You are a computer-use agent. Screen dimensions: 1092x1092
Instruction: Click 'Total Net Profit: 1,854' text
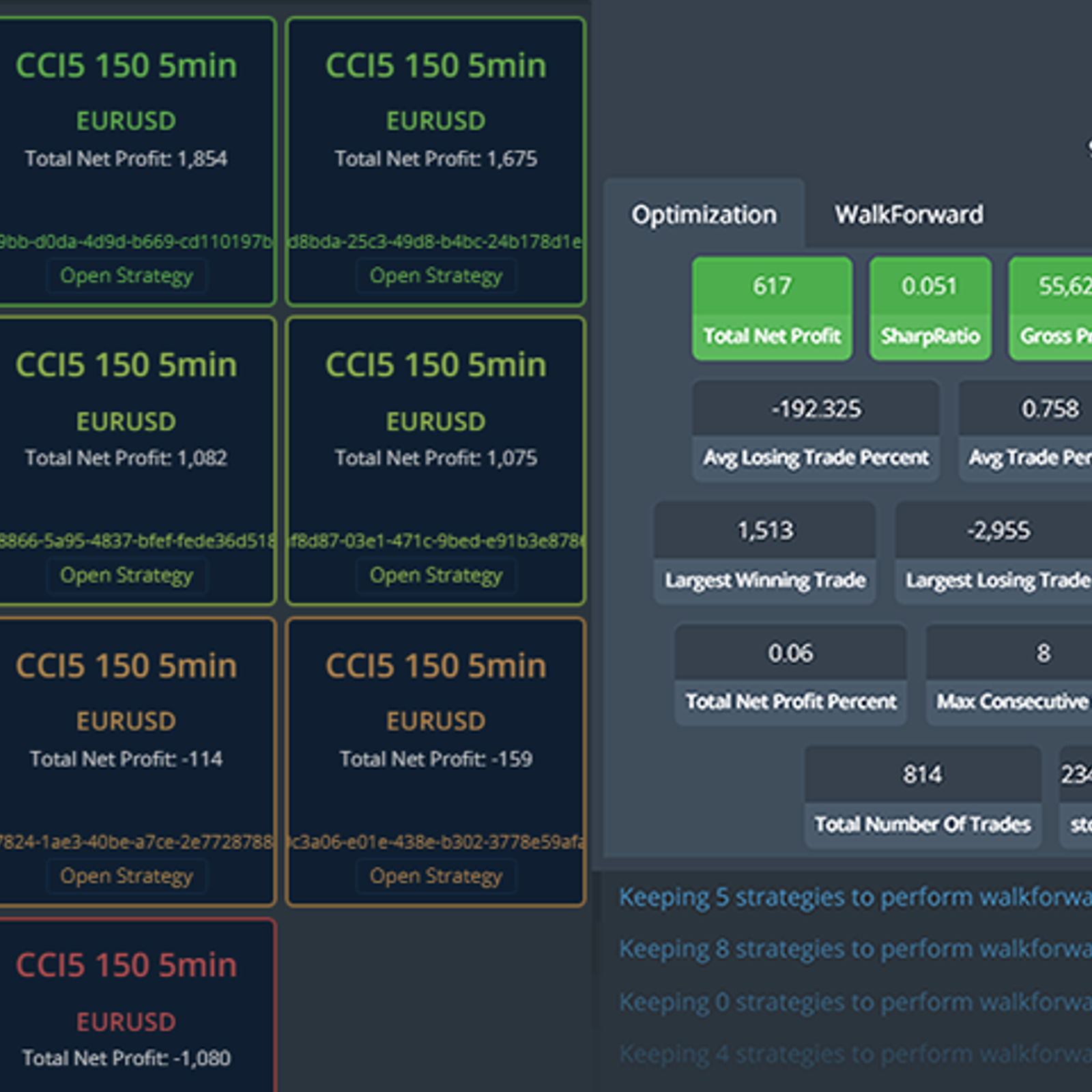[x=126, y=159]
